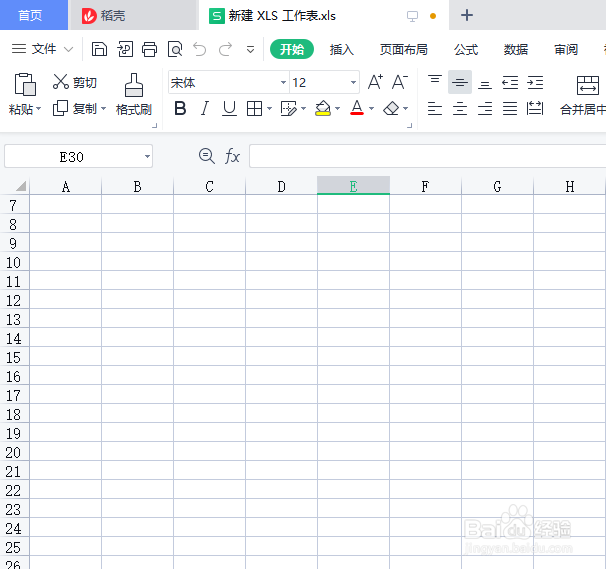The height and width of the screenshot is (569, 606).
Task: Click the Save icon in quick toolbar
Action: 99,49
